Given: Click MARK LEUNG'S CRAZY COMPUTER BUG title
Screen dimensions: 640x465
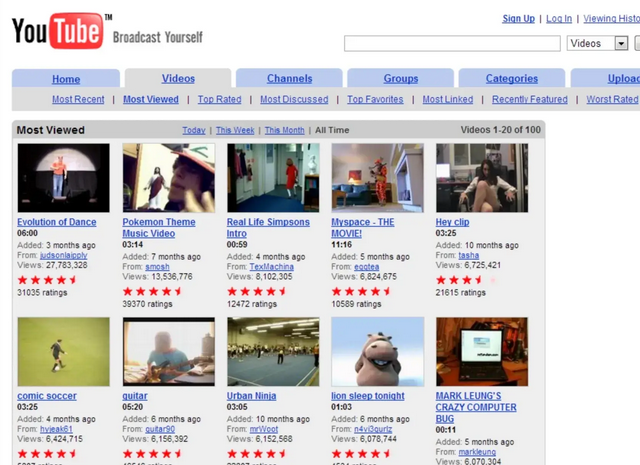Looking at the screenshot, I should coord(476,407).
